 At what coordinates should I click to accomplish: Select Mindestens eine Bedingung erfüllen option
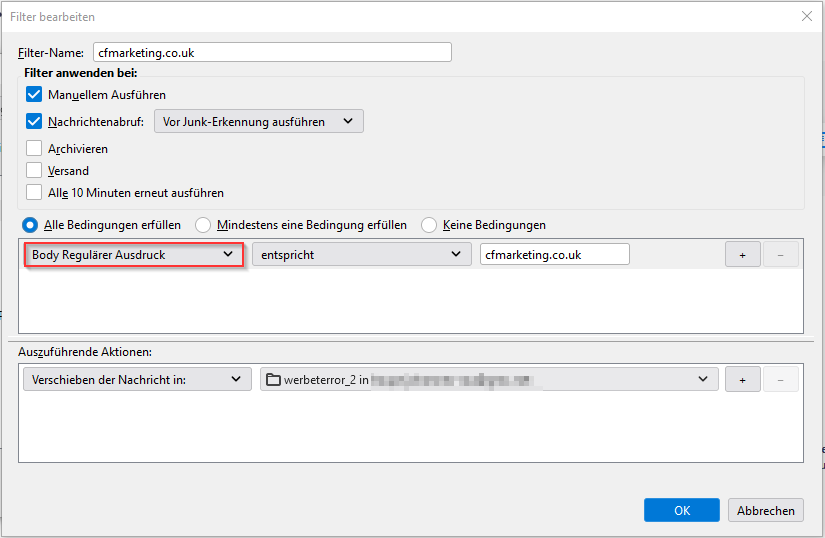tap(203, 225)
